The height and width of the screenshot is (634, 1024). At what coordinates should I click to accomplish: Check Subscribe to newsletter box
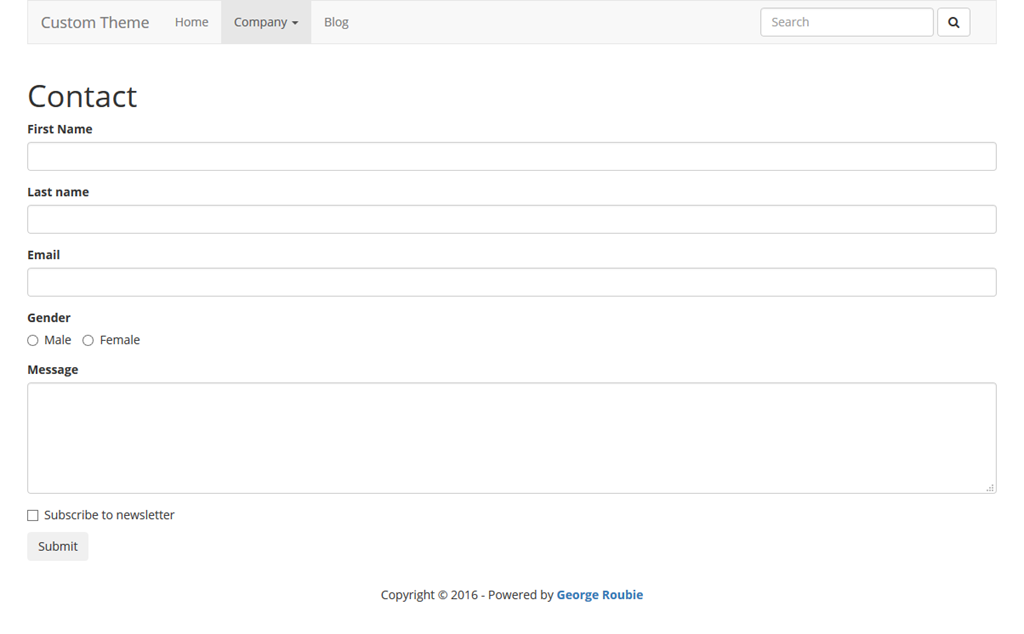click(x=33, y=515)
